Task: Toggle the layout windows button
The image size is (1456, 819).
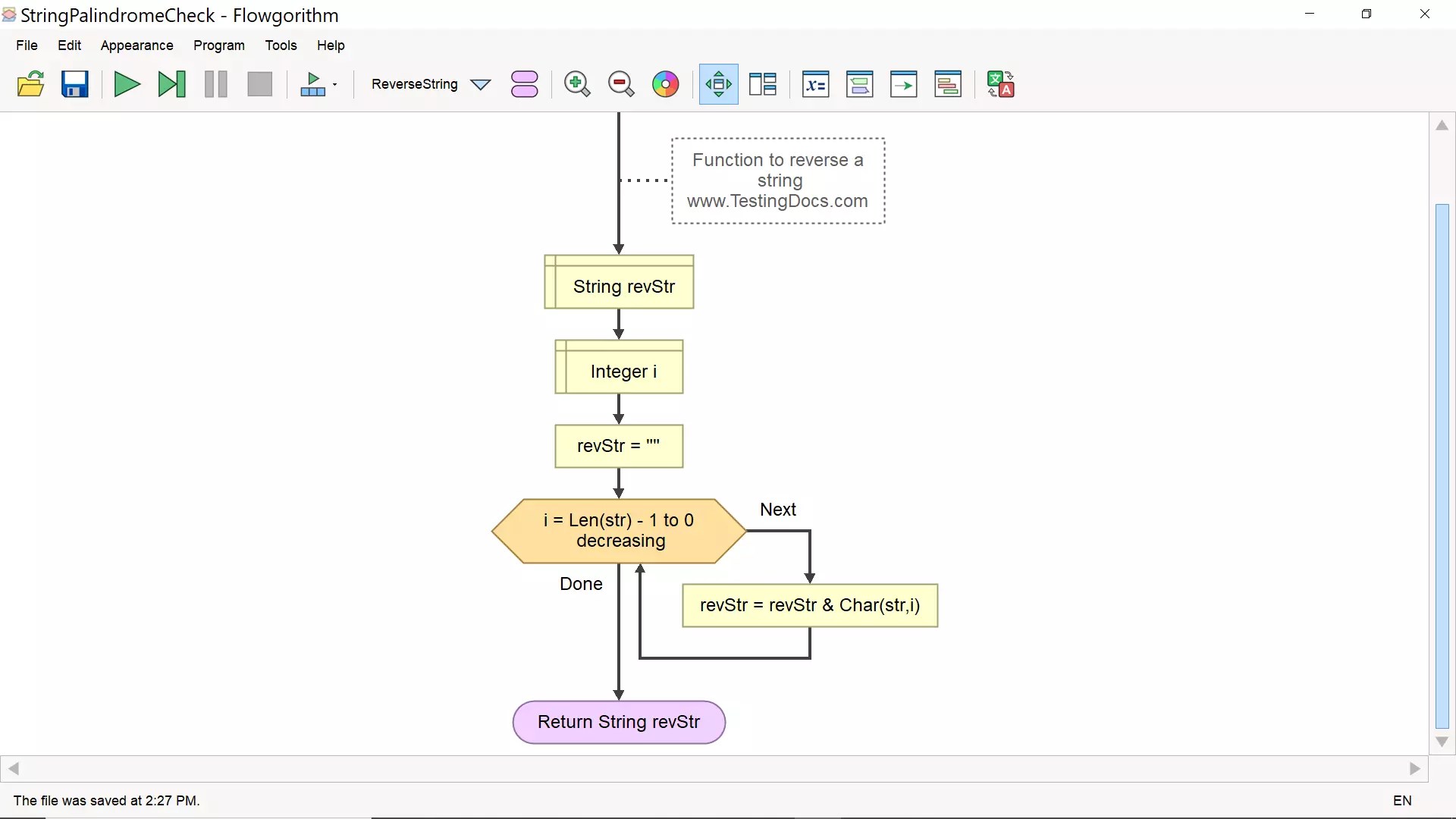Action: tap(762, 84)
